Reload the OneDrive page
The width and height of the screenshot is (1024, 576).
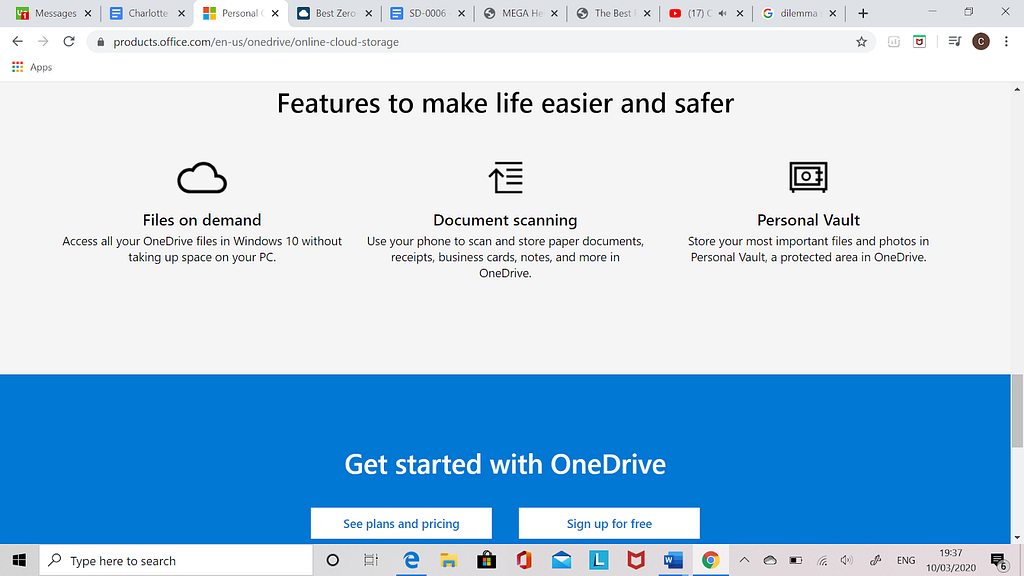pyautogui.click(x=69, y=42)
